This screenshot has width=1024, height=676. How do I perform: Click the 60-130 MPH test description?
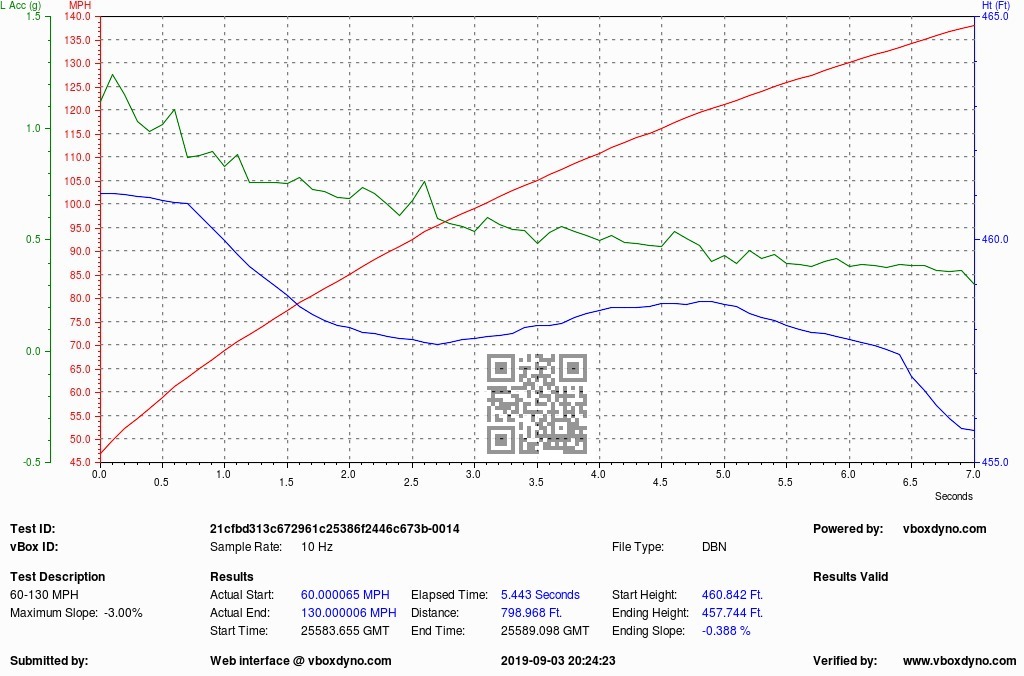[44, 595]
